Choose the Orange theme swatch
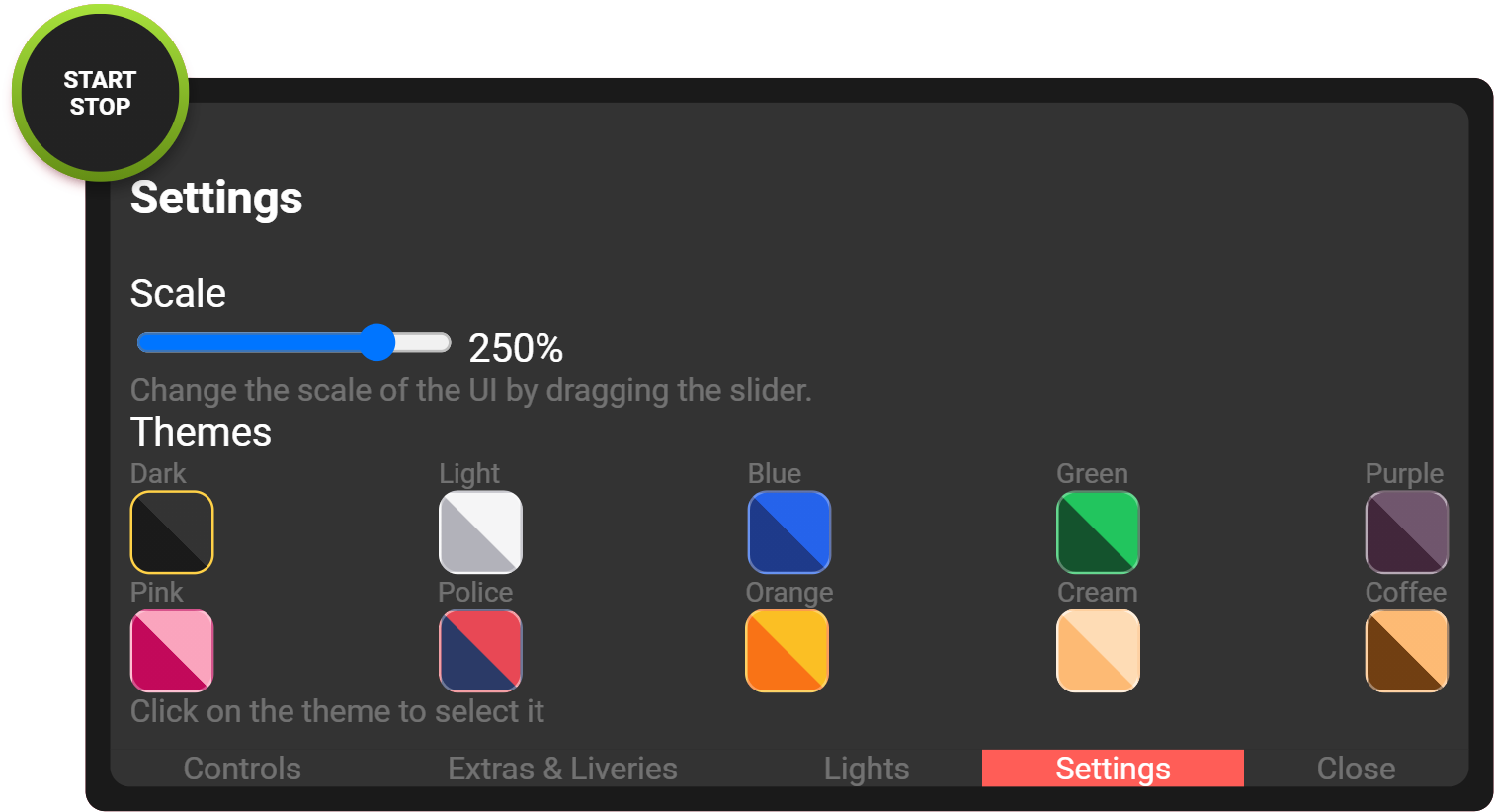The height and width of the screenshot is (812, 1494). point(788,651)
